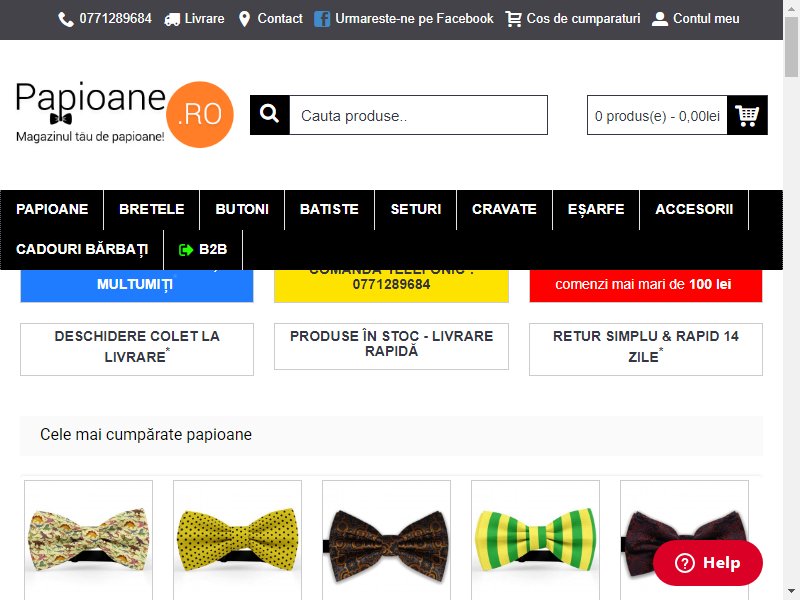Click the black shopping cart button
This screenshot has width=800, height=600.
747,115
